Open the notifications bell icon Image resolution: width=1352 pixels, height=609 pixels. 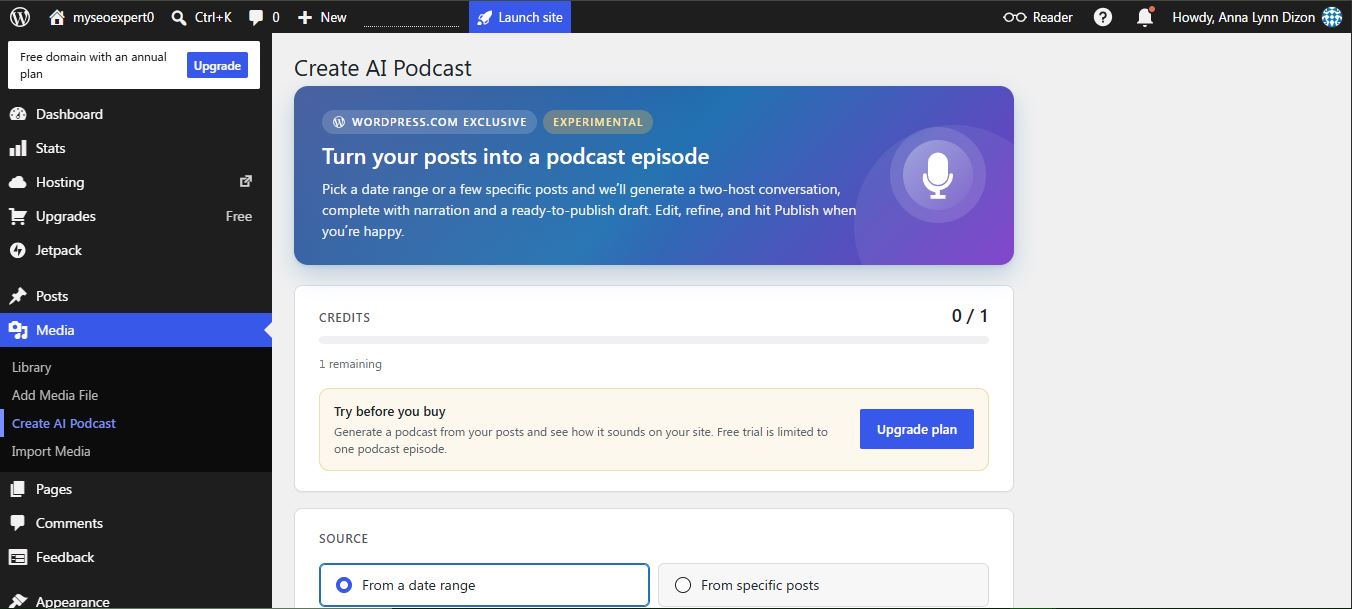pyautogui.click(x=1145, y=17)
